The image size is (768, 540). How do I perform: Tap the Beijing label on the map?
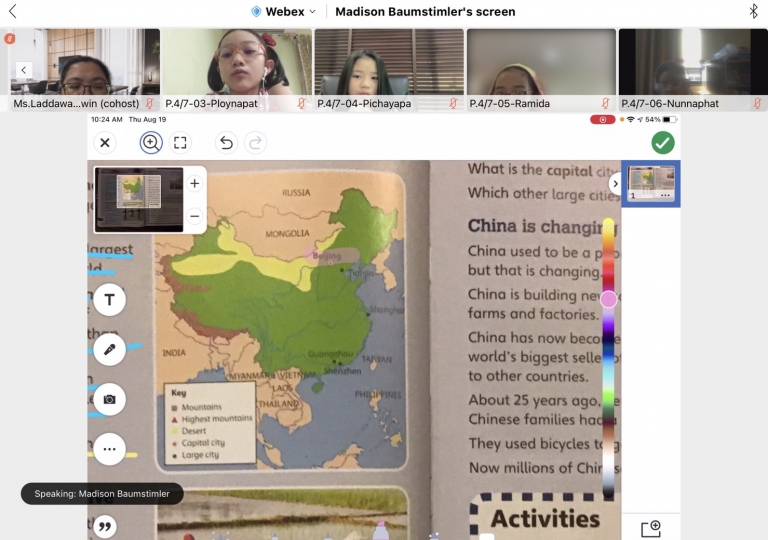[327, 256]
